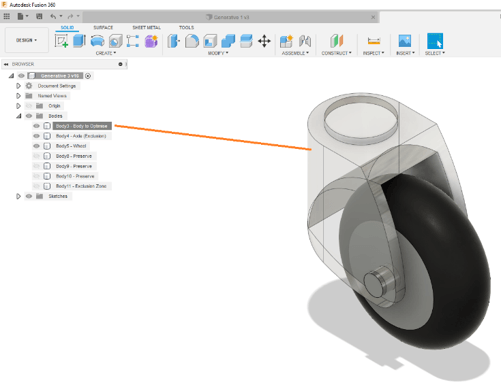Redo the last action
Screen dimensions: 501x389
coord(70,16)
